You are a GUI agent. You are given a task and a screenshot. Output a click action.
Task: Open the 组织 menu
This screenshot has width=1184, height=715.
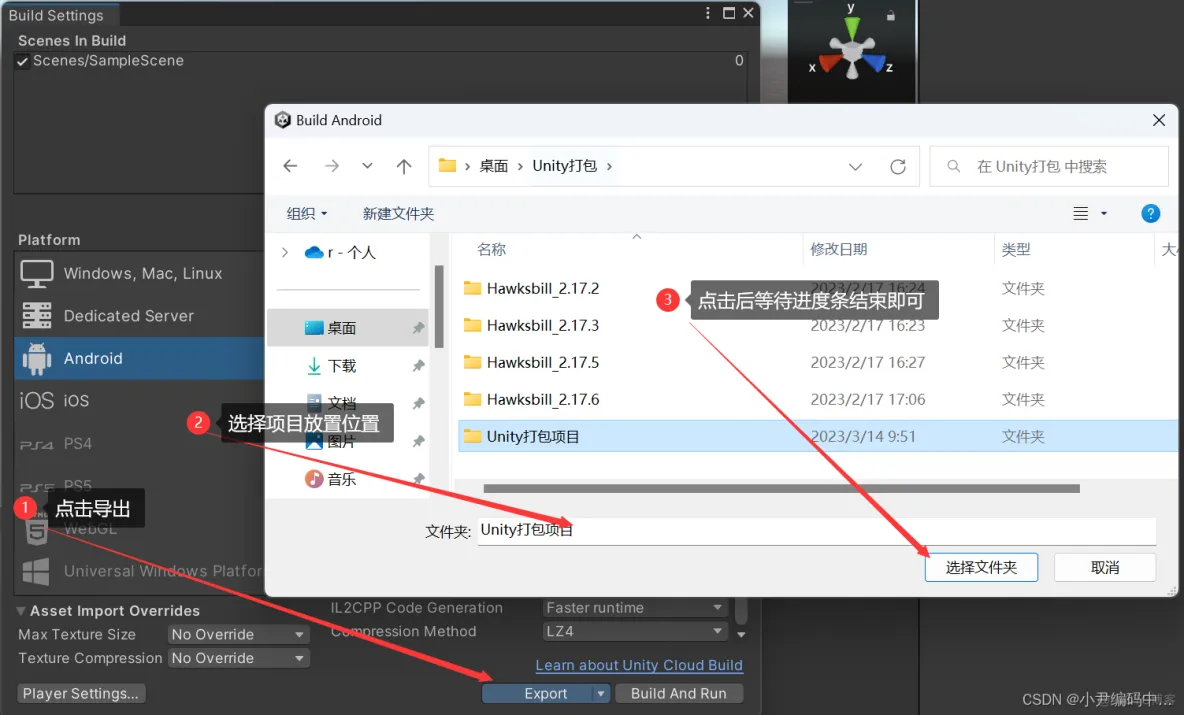click(x=307, y=214)
